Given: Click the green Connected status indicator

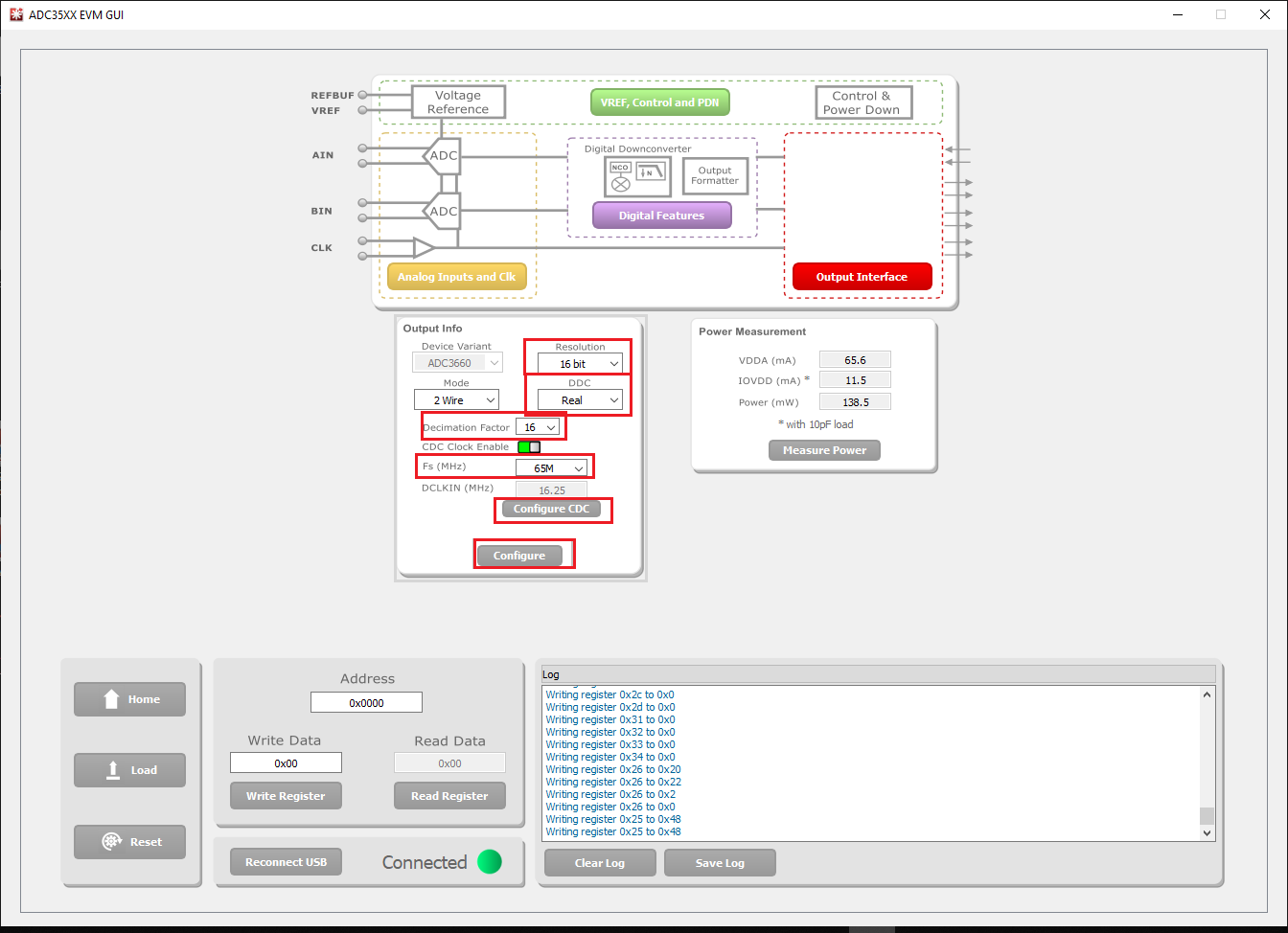Looking at the screenshot, I should (490, 862).
